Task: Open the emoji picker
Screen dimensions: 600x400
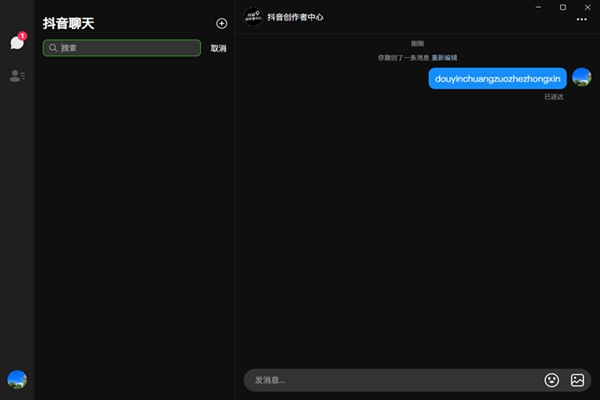Action: (551, 380)
